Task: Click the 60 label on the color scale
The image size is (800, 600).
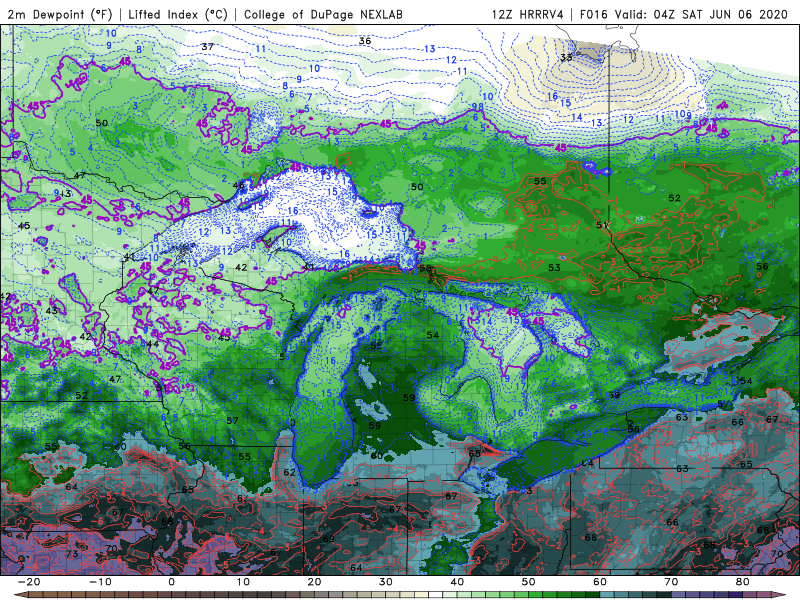Action: (600, 582)
